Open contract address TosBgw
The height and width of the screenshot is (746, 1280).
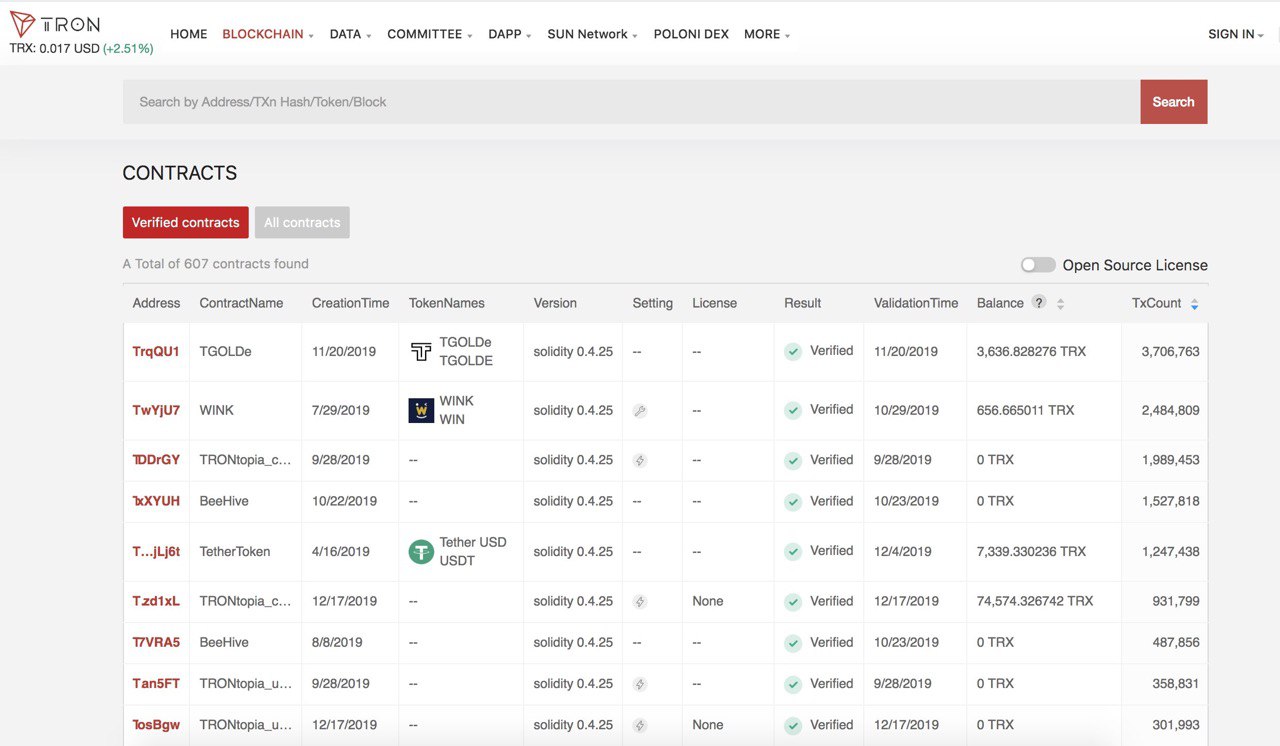click(156, 725)
